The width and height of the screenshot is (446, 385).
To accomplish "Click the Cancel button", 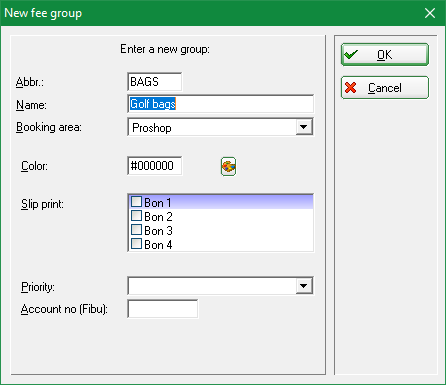I will (x=385, y=88).
